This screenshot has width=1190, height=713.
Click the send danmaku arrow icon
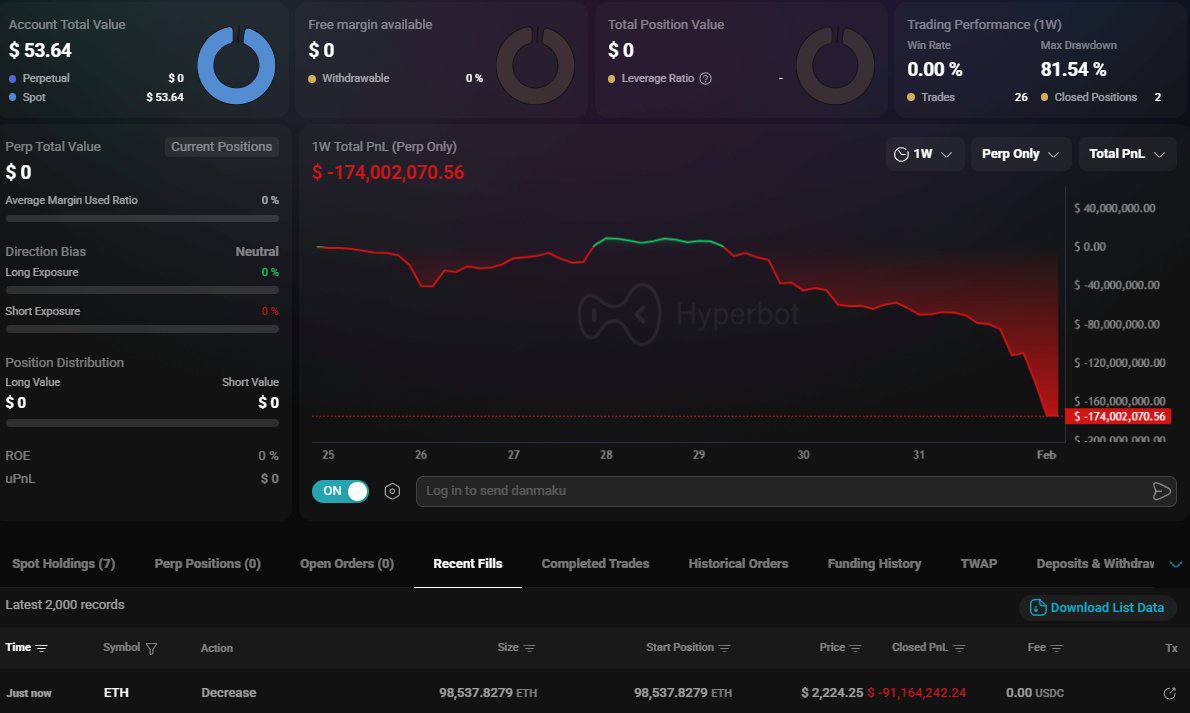click(1160, 491)
